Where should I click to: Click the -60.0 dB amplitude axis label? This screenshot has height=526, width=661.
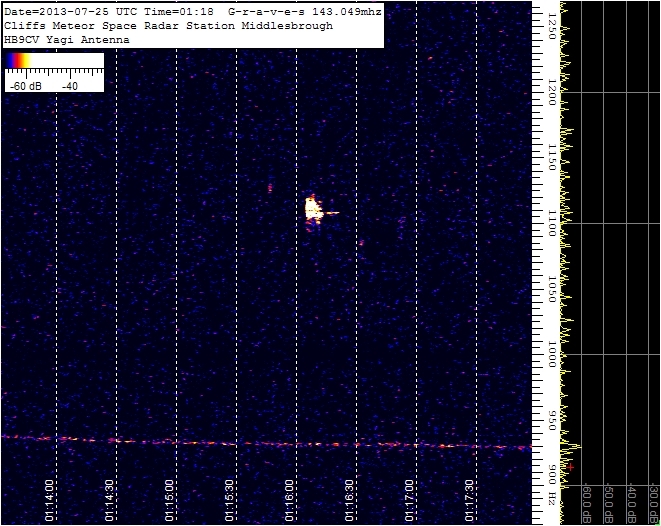coord(586,505)
